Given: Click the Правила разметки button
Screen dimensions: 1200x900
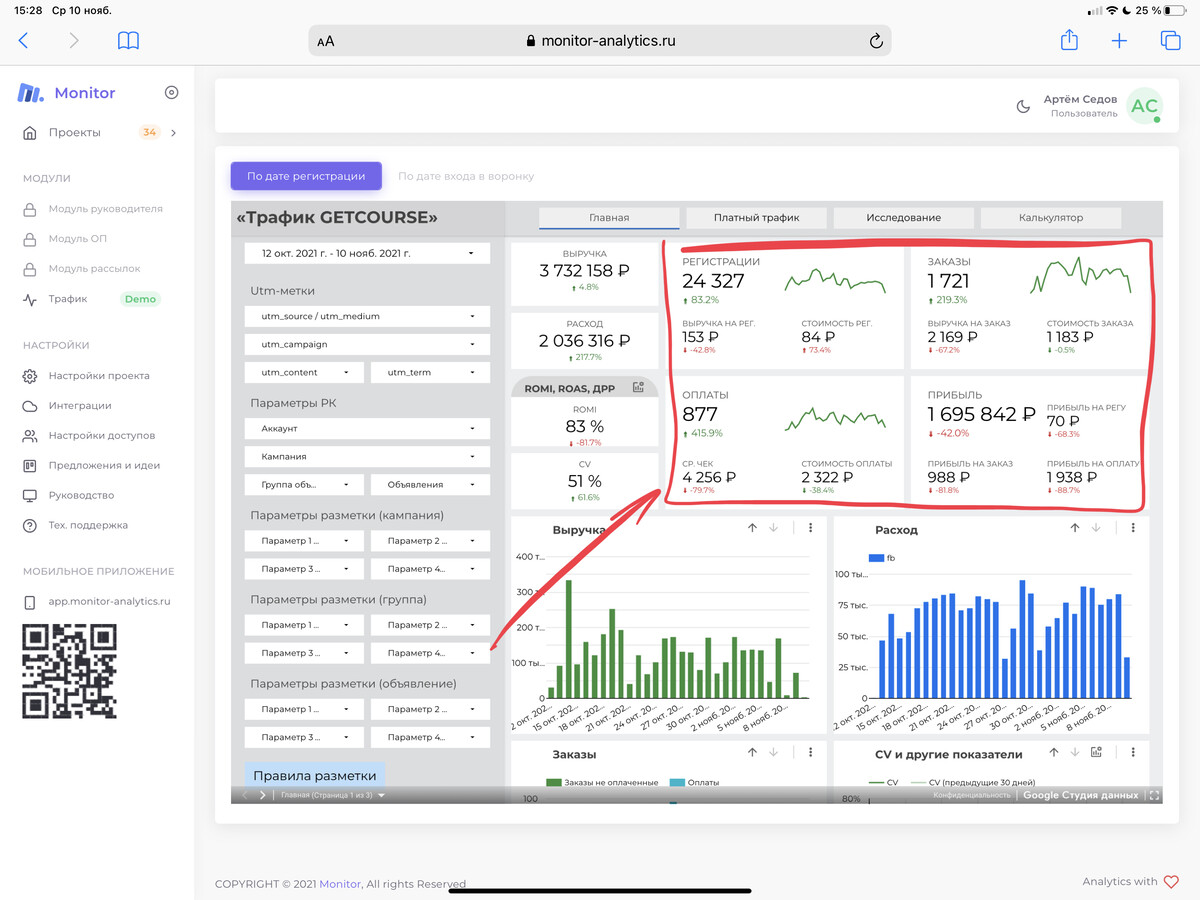Looking at the screenshot, I should point(315,775).
